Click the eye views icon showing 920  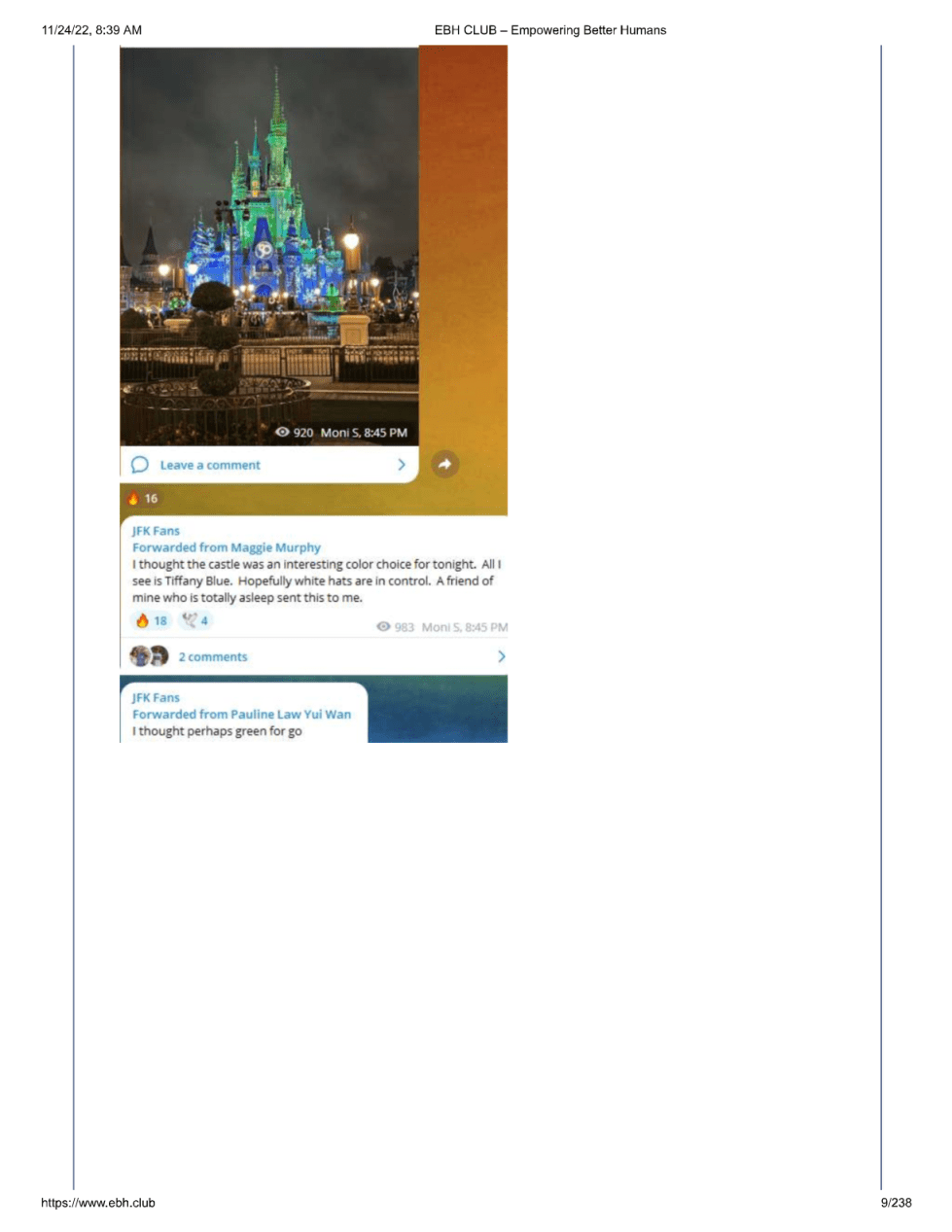pos(282,433)
